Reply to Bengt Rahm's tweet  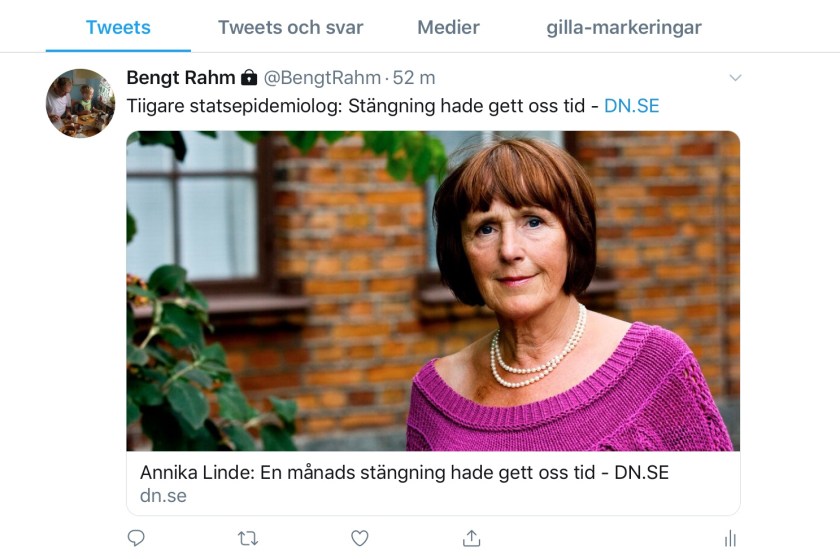[x=136, y=538]
